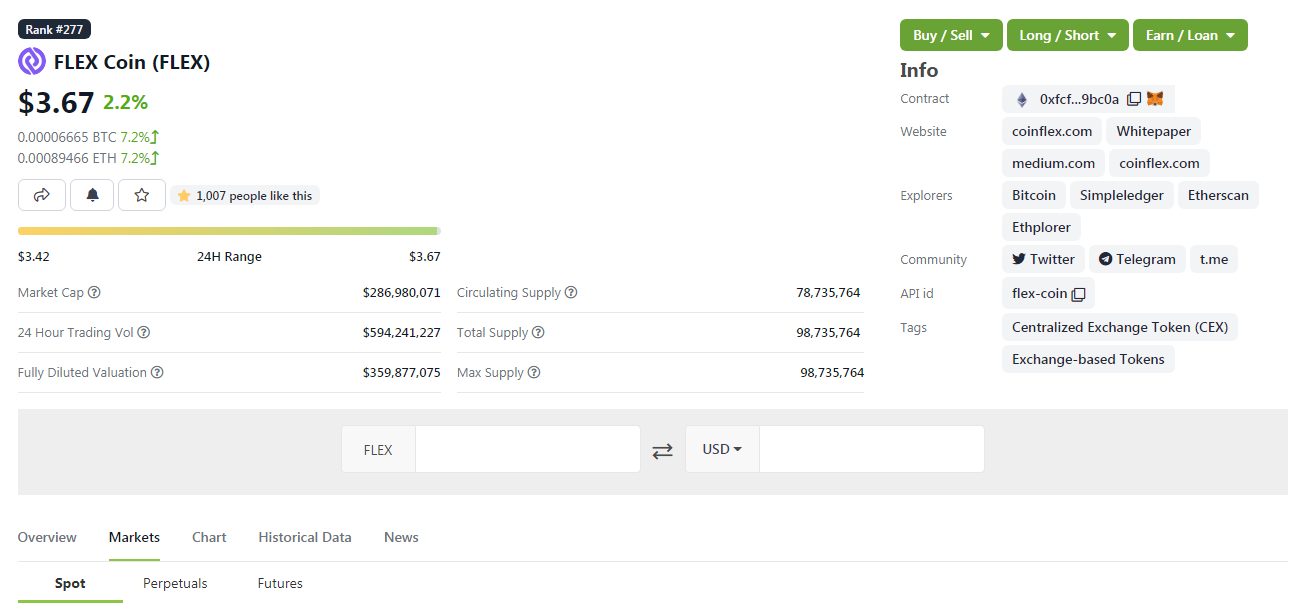Click the USD amount input field
The width and height of the screenshot is (1313, 608).
(x=871, y=449)
